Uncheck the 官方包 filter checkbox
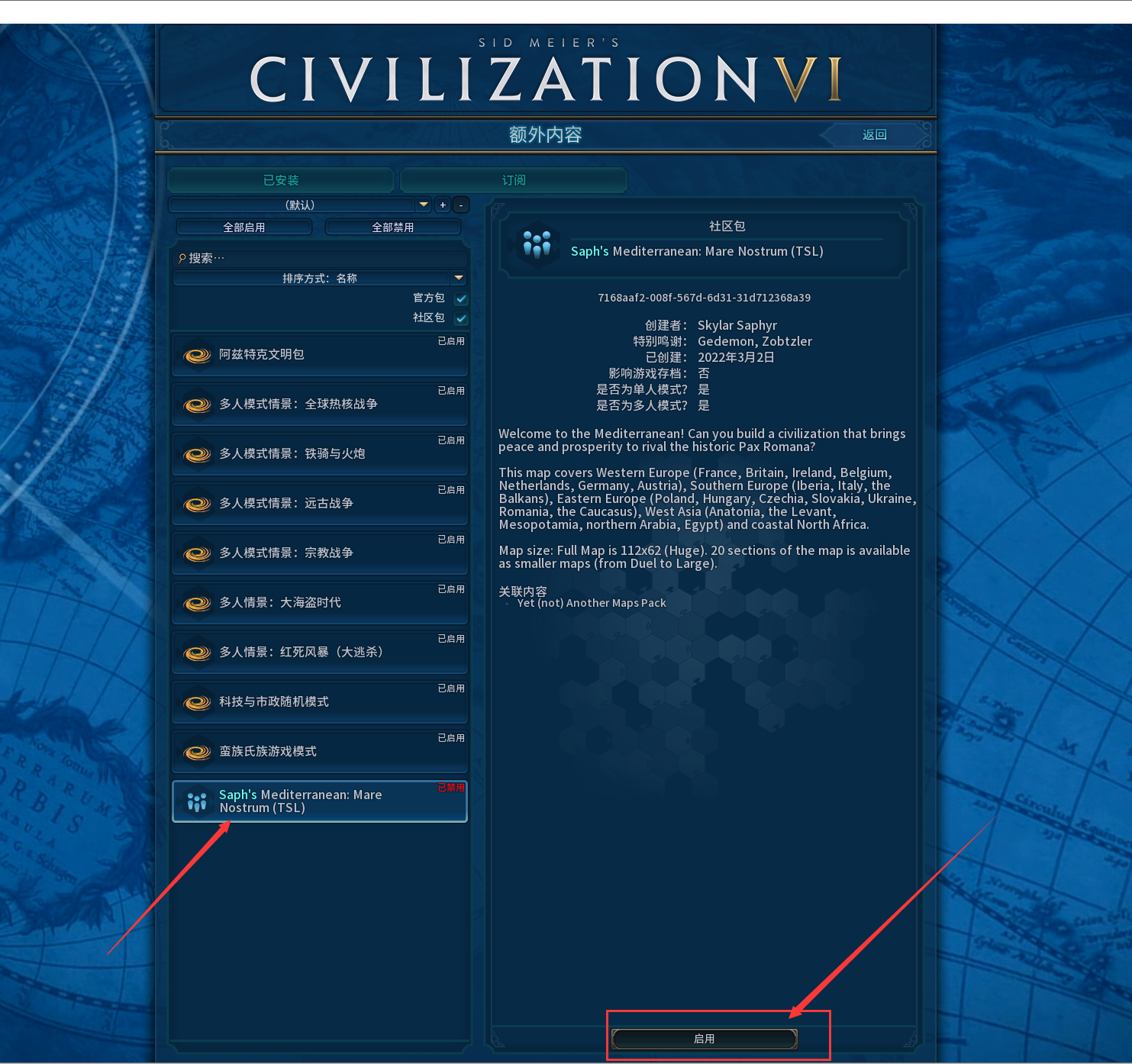This screenshot has width=1132, height=1064. pos(461,298)
